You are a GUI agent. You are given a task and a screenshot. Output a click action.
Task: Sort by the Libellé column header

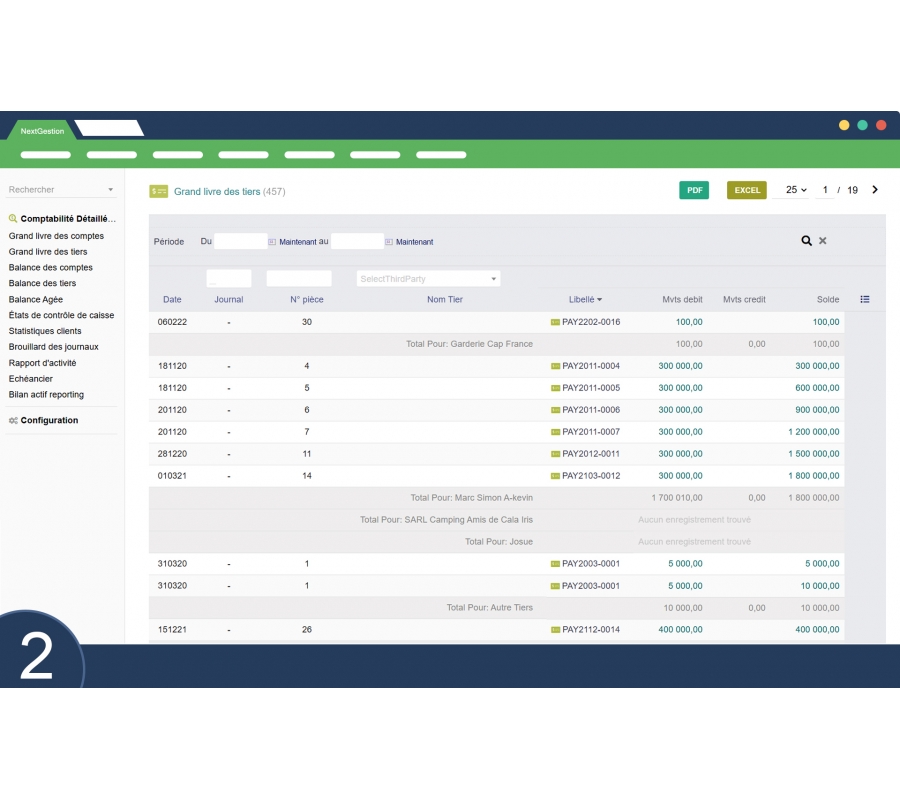tap(585, 300)
